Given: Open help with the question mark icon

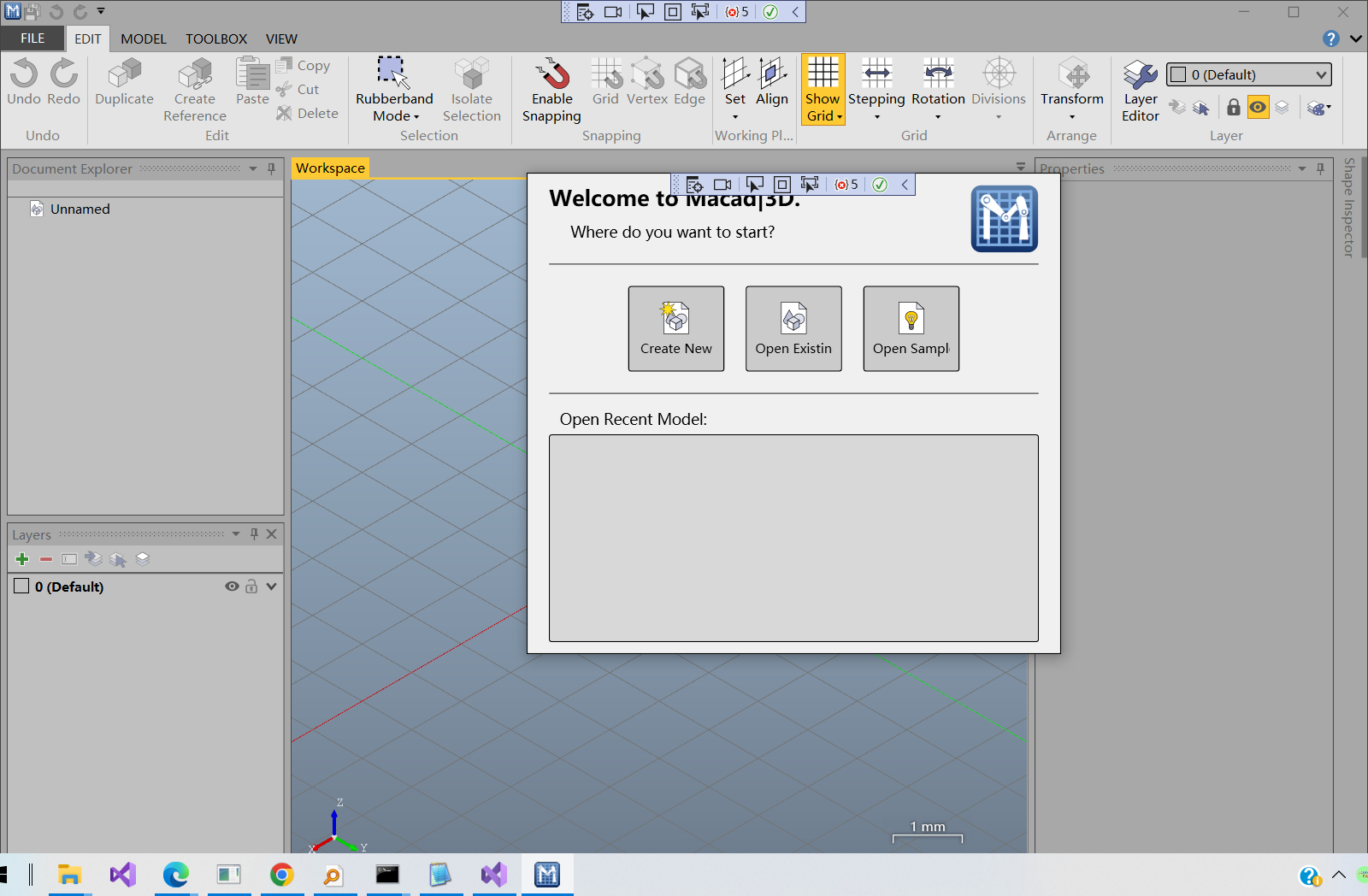Looking at the screenshot, I should pos(1330,38).
